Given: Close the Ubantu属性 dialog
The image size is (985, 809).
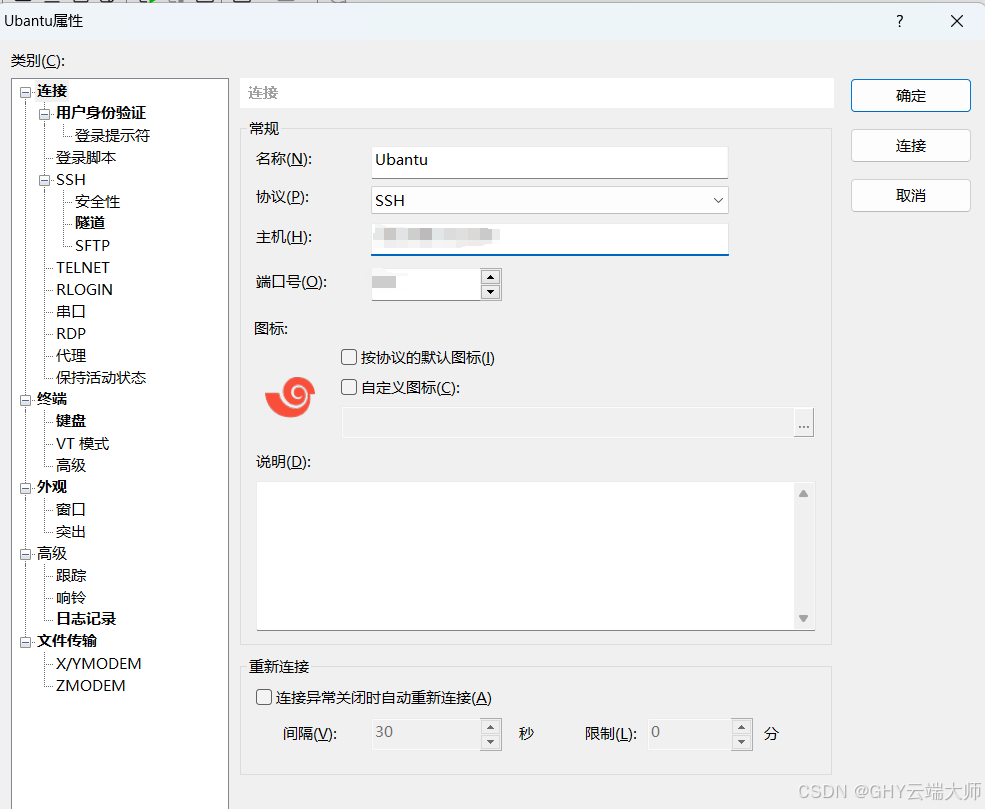Looking at the screenshot, I should point(957,21).
